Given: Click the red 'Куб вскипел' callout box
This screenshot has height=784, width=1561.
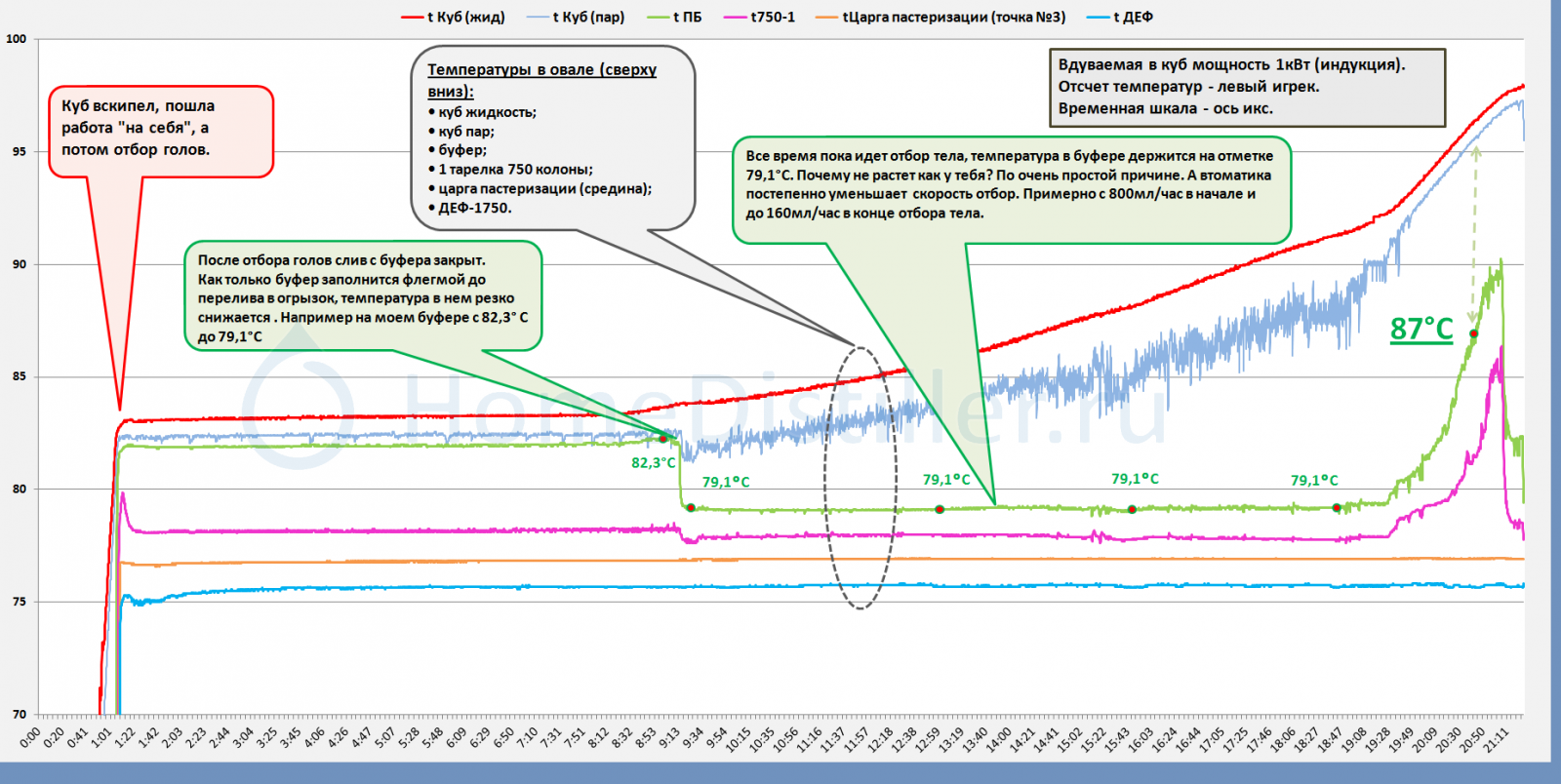Looking at the screenshot, I should point(161,132).
